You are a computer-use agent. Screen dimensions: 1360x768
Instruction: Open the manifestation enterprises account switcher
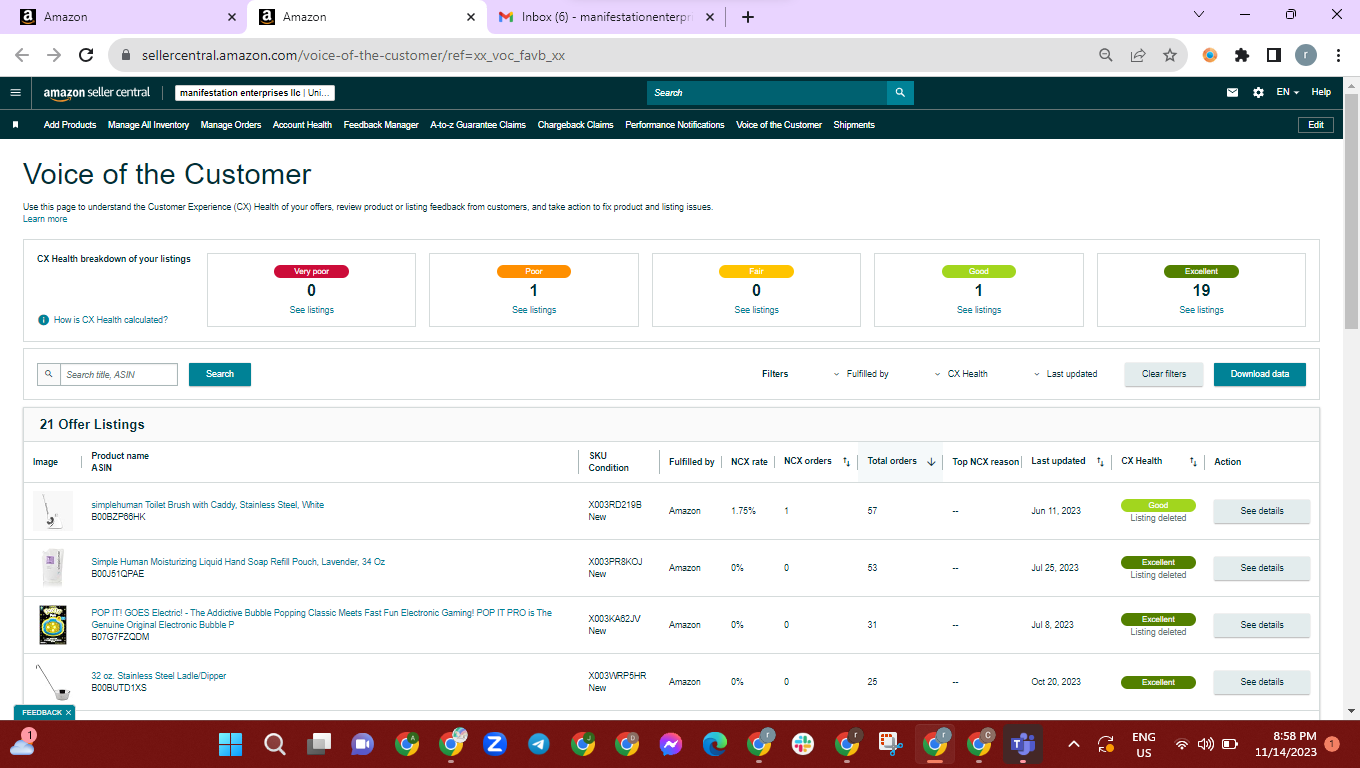tap(255, 93)
